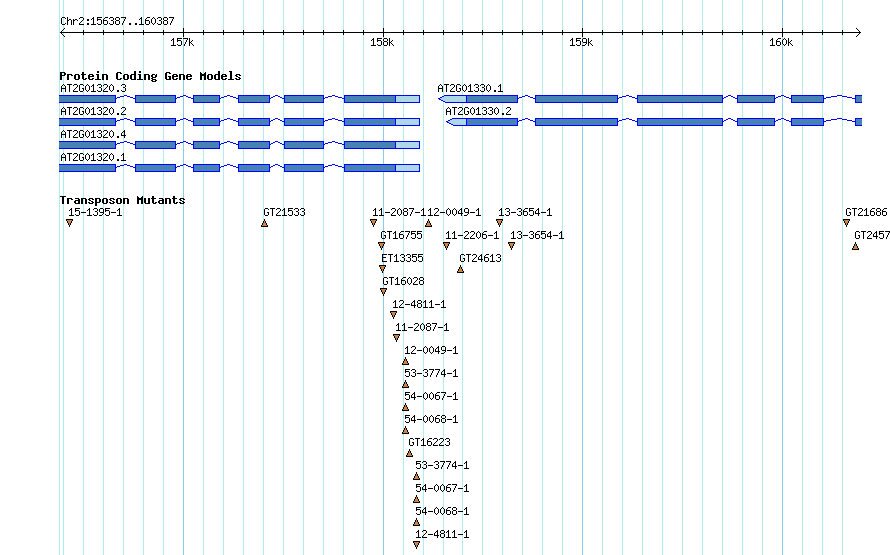Open the AT2G01320.4 gene model label
890x555 pixels.
pyautogui.click(x=93, y=134)
